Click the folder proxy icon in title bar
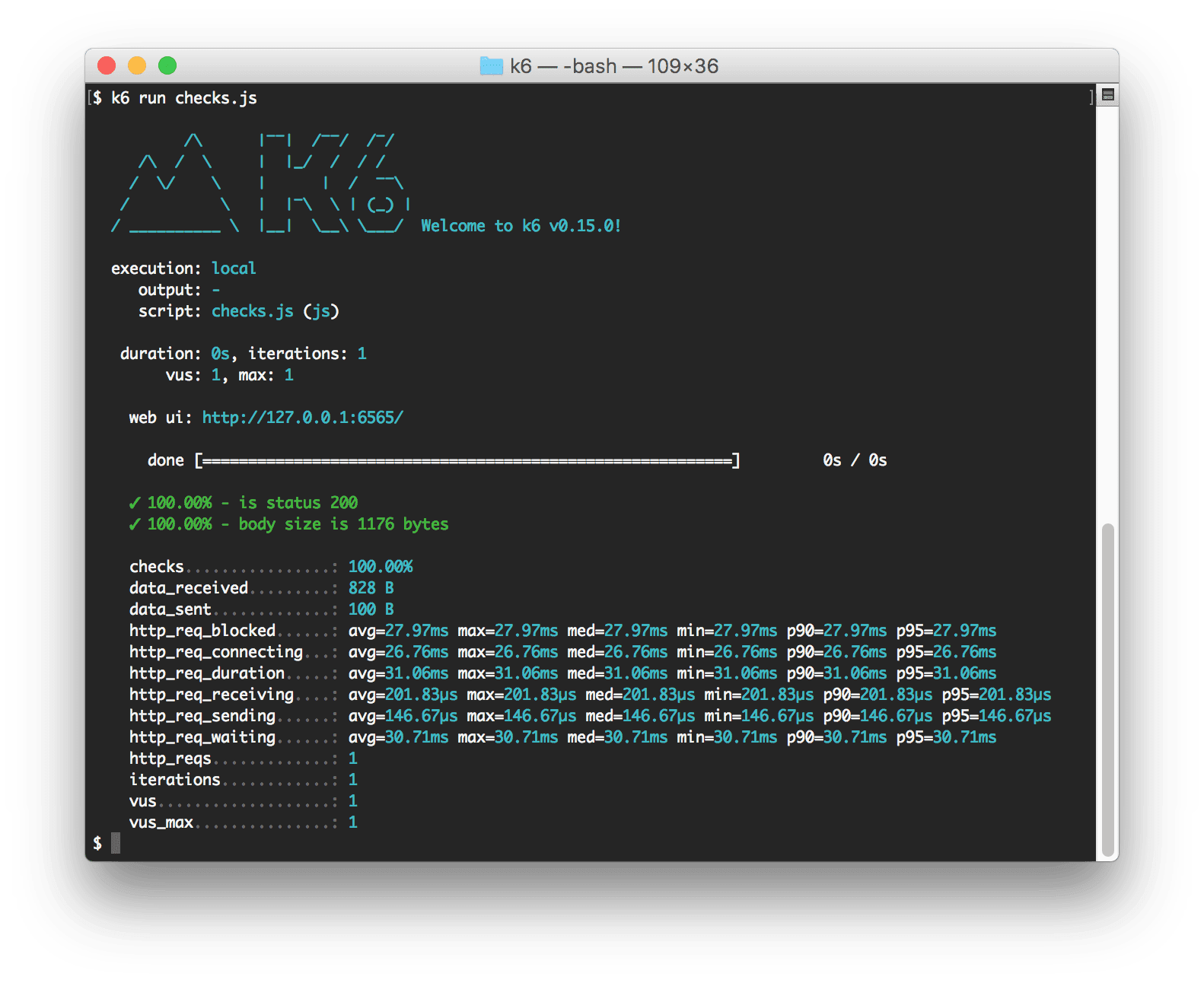This screenshot has height=983, width=1204. [x=491, y=66]
